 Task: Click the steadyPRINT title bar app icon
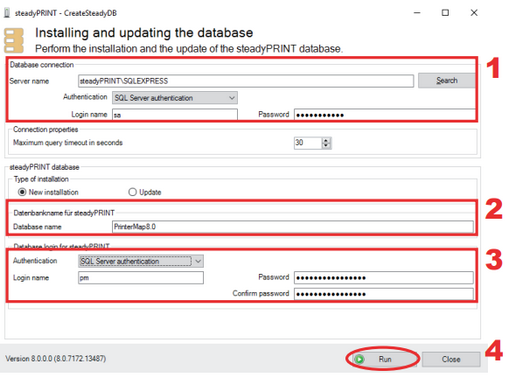tap(7, 13)
